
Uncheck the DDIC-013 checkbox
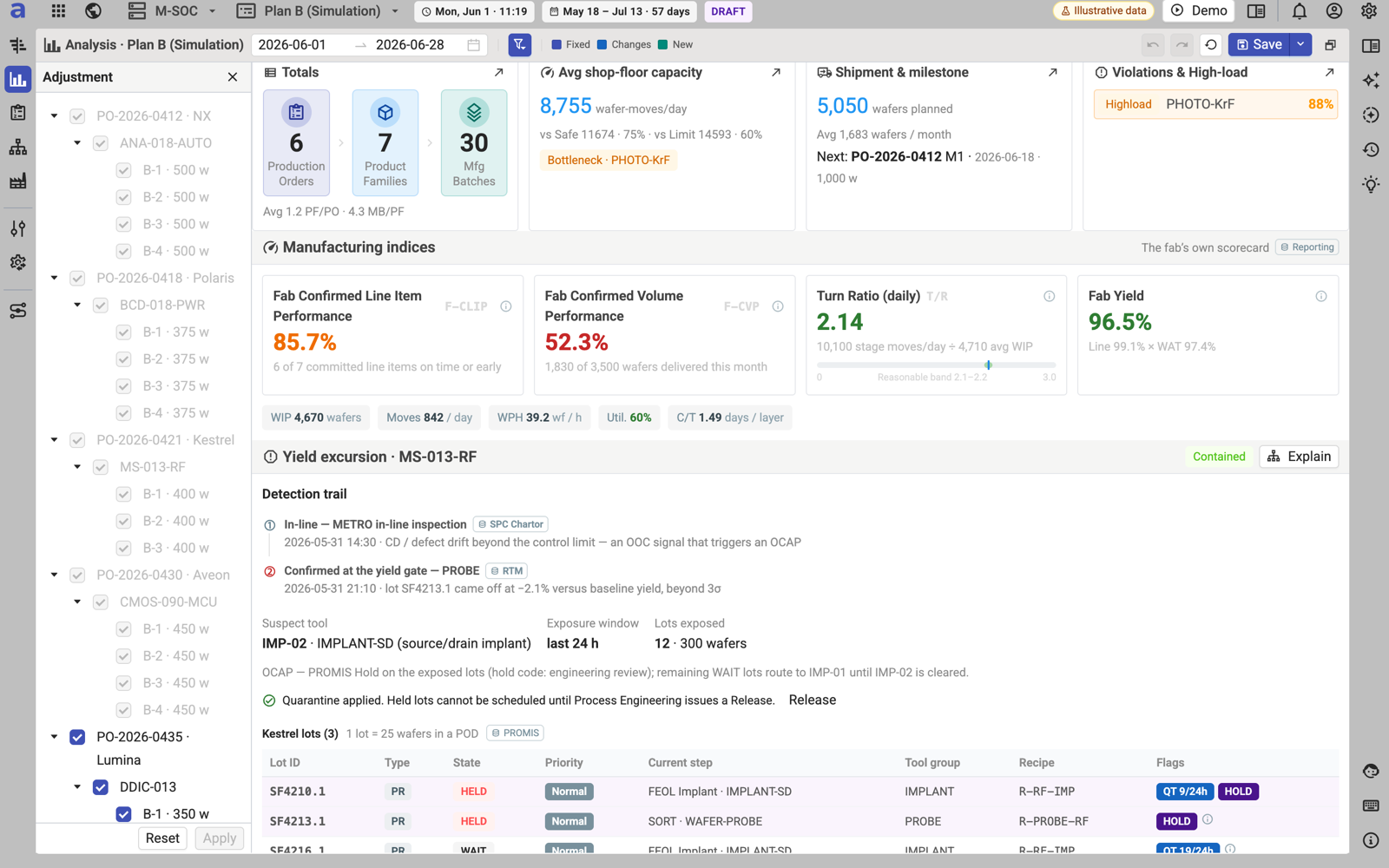[x=101, y=787]
